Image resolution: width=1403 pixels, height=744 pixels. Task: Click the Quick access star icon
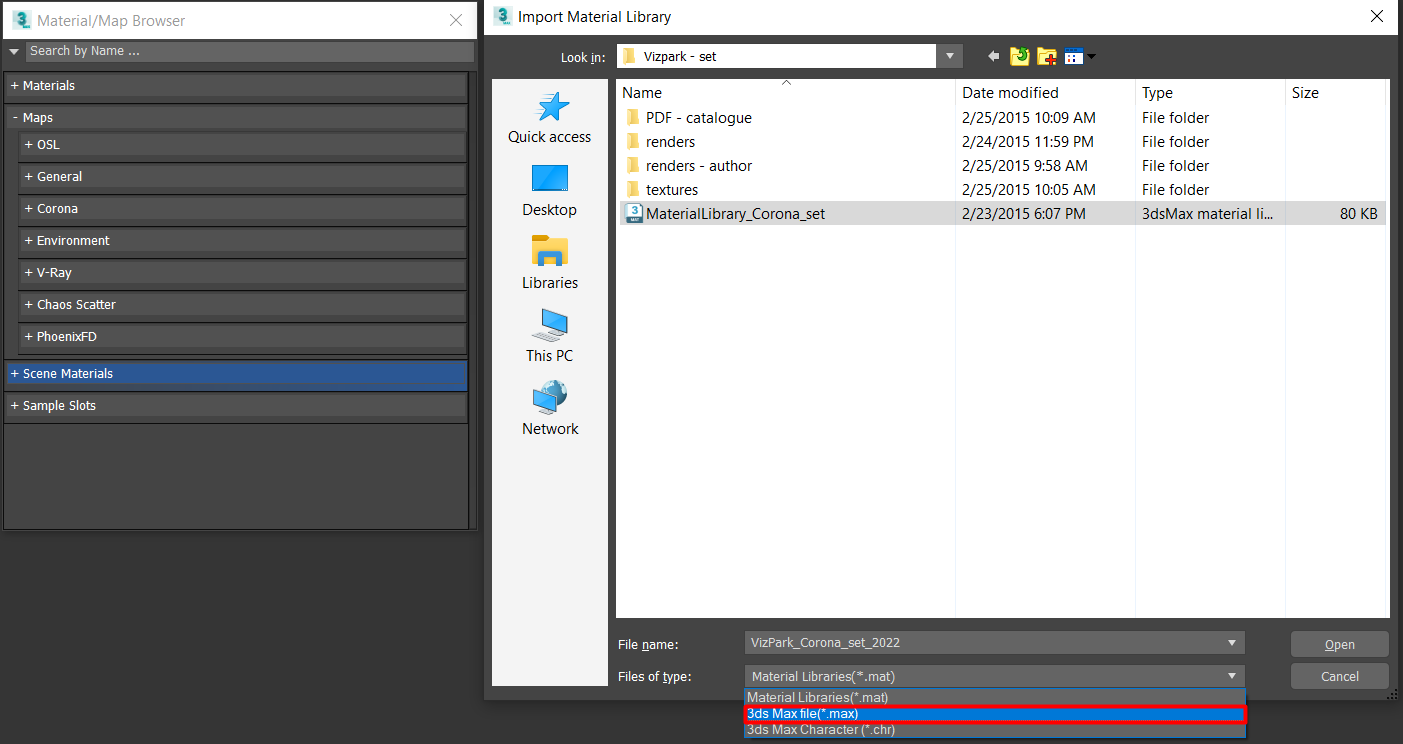(x=553, y=106)
